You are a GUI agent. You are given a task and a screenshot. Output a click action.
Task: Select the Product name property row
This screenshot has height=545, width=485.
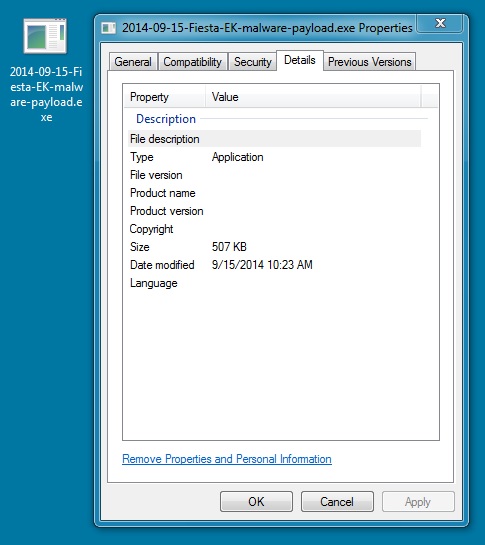point(274,193)
